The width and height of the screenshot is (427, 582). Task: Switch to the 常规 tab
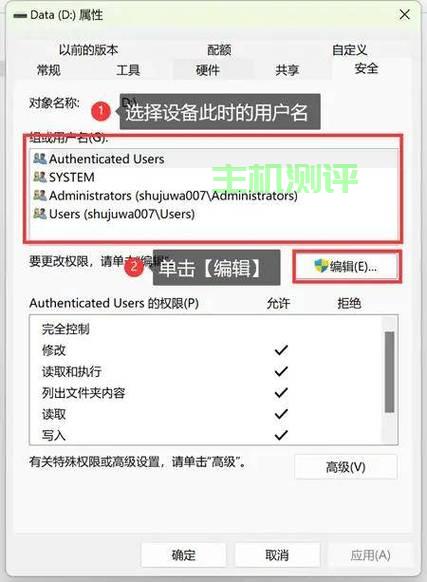(49, 70)
